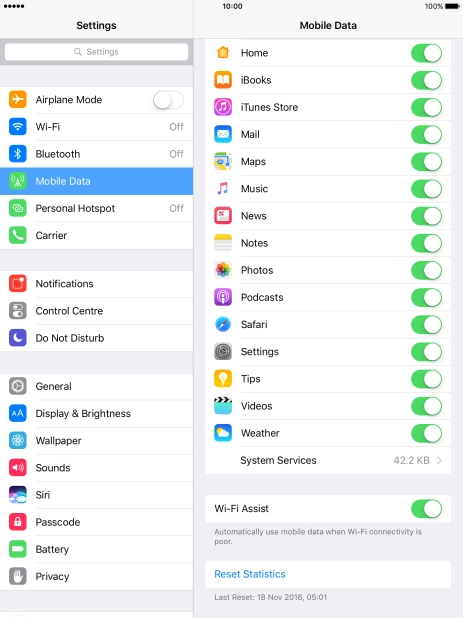Image resolution: width=463 pixels, height=618 pixels.
Task: Open Display & Brightness settings
Action: click(x=97, y=413)
